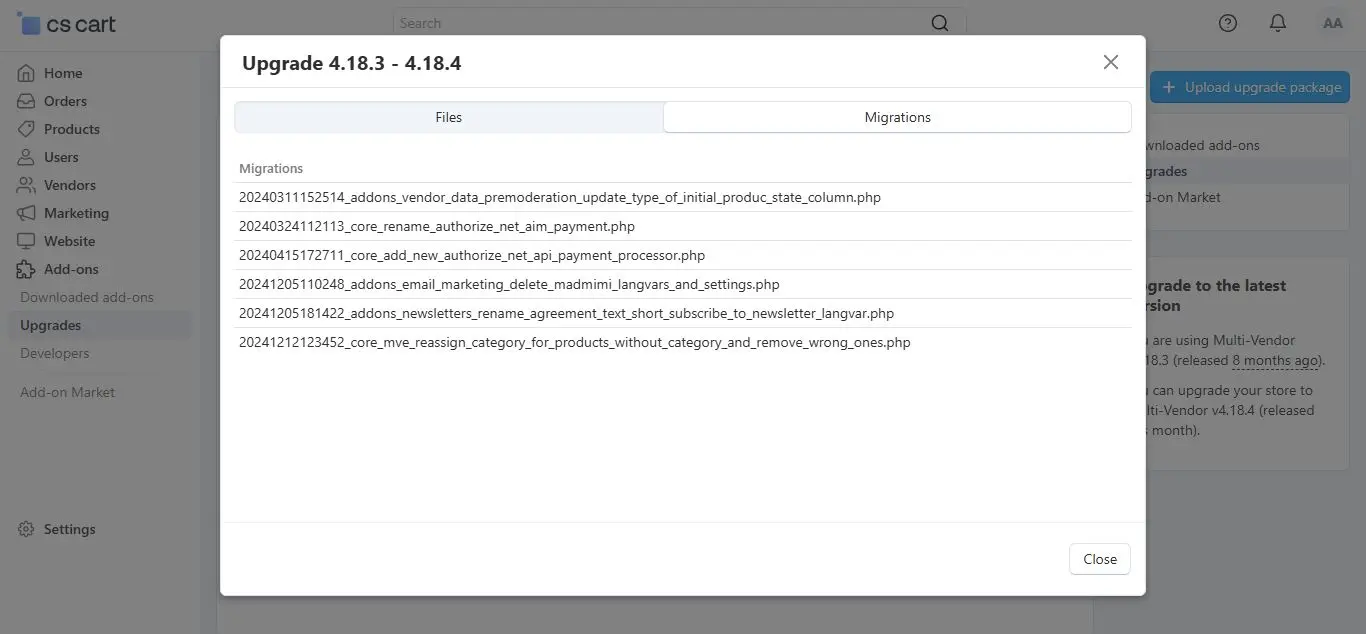Screen dimensions: 1366x634
Task: Click the CS-Cart logo
Action: [x=66, y=23]
